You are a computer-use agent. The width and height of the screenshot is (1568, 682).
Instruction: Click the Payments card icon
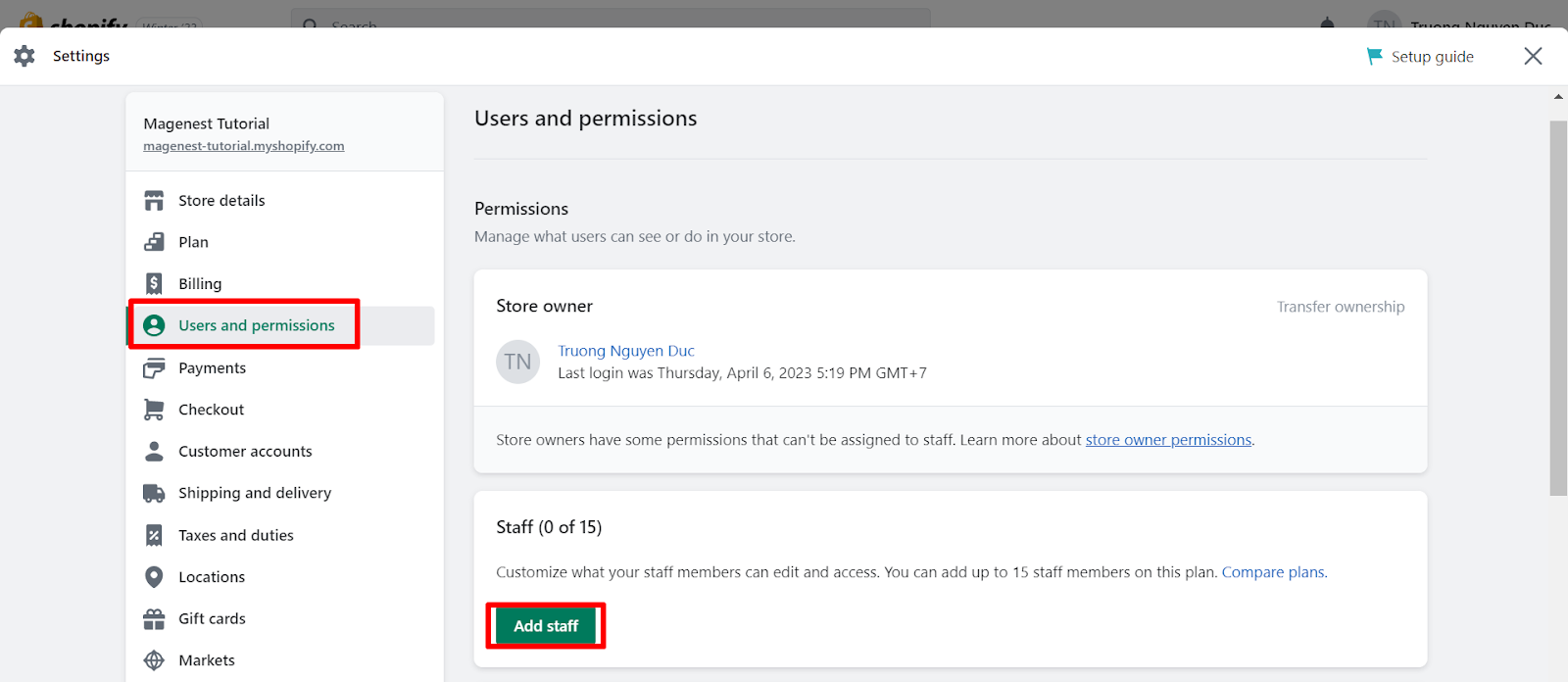pyautogui.click(x=154, y=368)
